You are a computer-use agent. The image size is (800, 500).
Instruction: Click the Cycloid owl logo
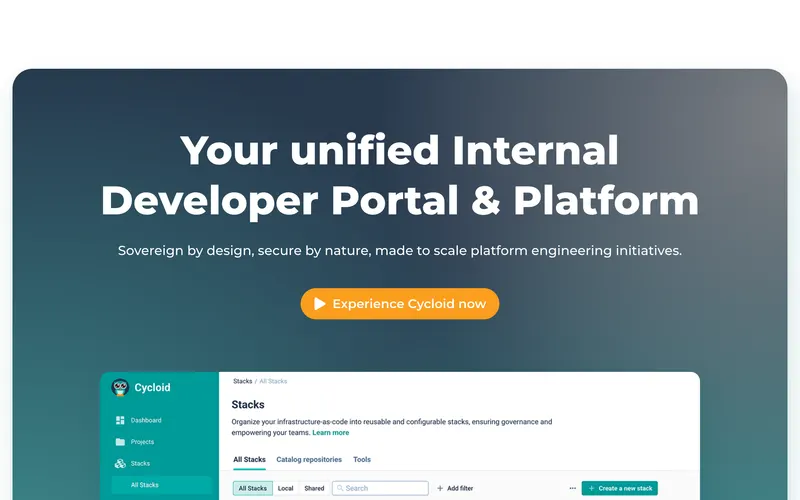coord(120,388)
